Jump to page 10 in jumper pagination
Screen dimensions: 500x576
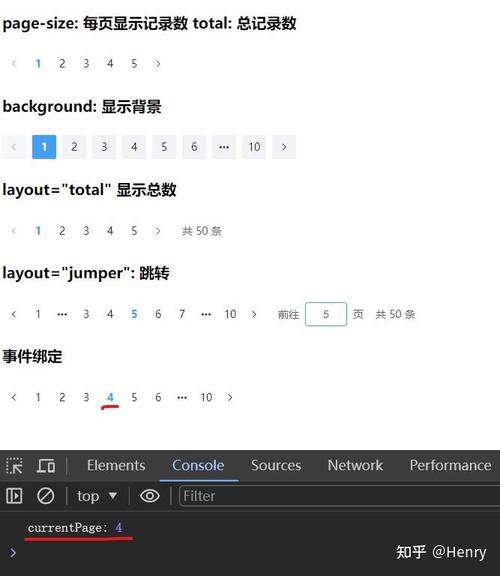point(230,314)
